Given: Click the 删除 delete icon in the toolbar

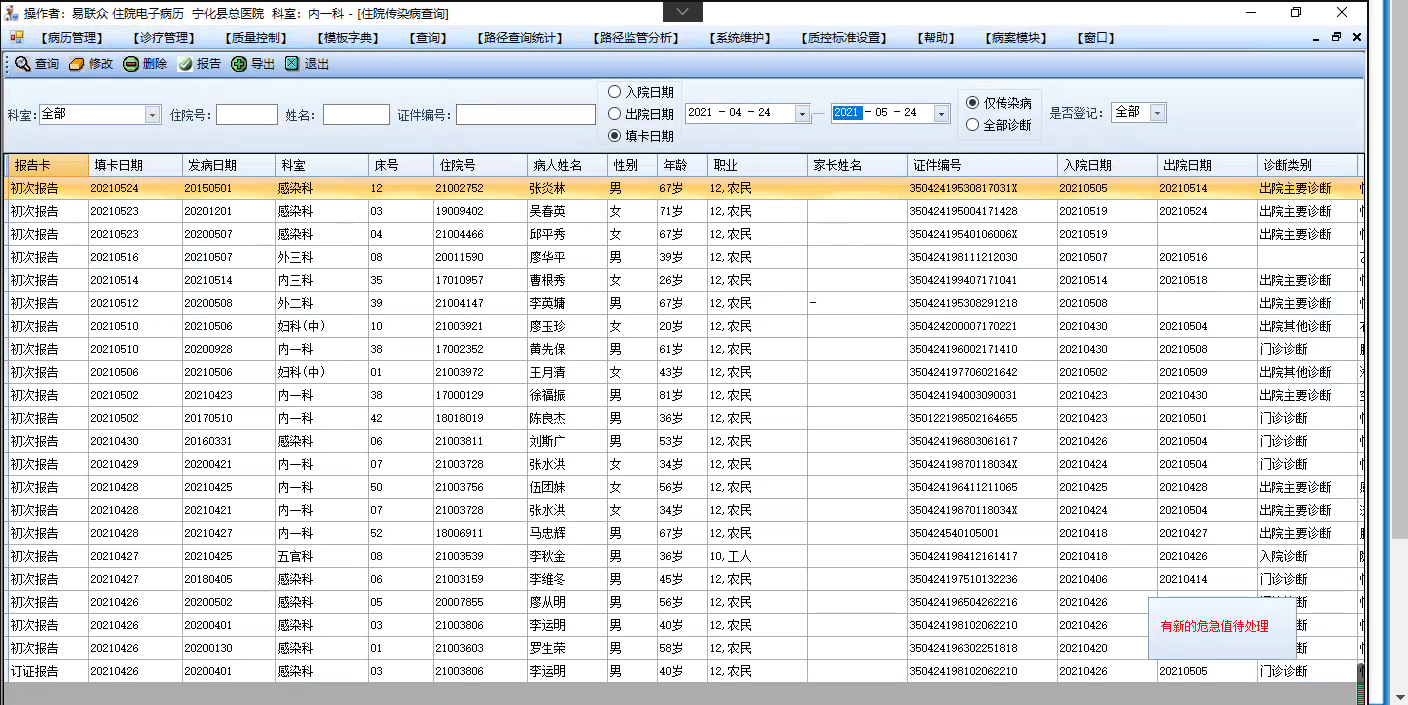Looking at the screenshot, I should click(x=131, y=64).
